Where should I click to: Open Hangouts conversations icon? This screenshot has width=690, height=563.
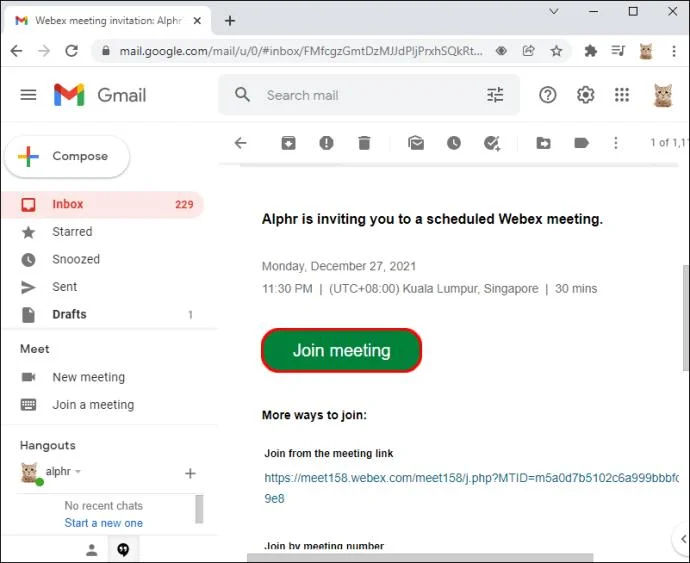(x=123, y=549)
